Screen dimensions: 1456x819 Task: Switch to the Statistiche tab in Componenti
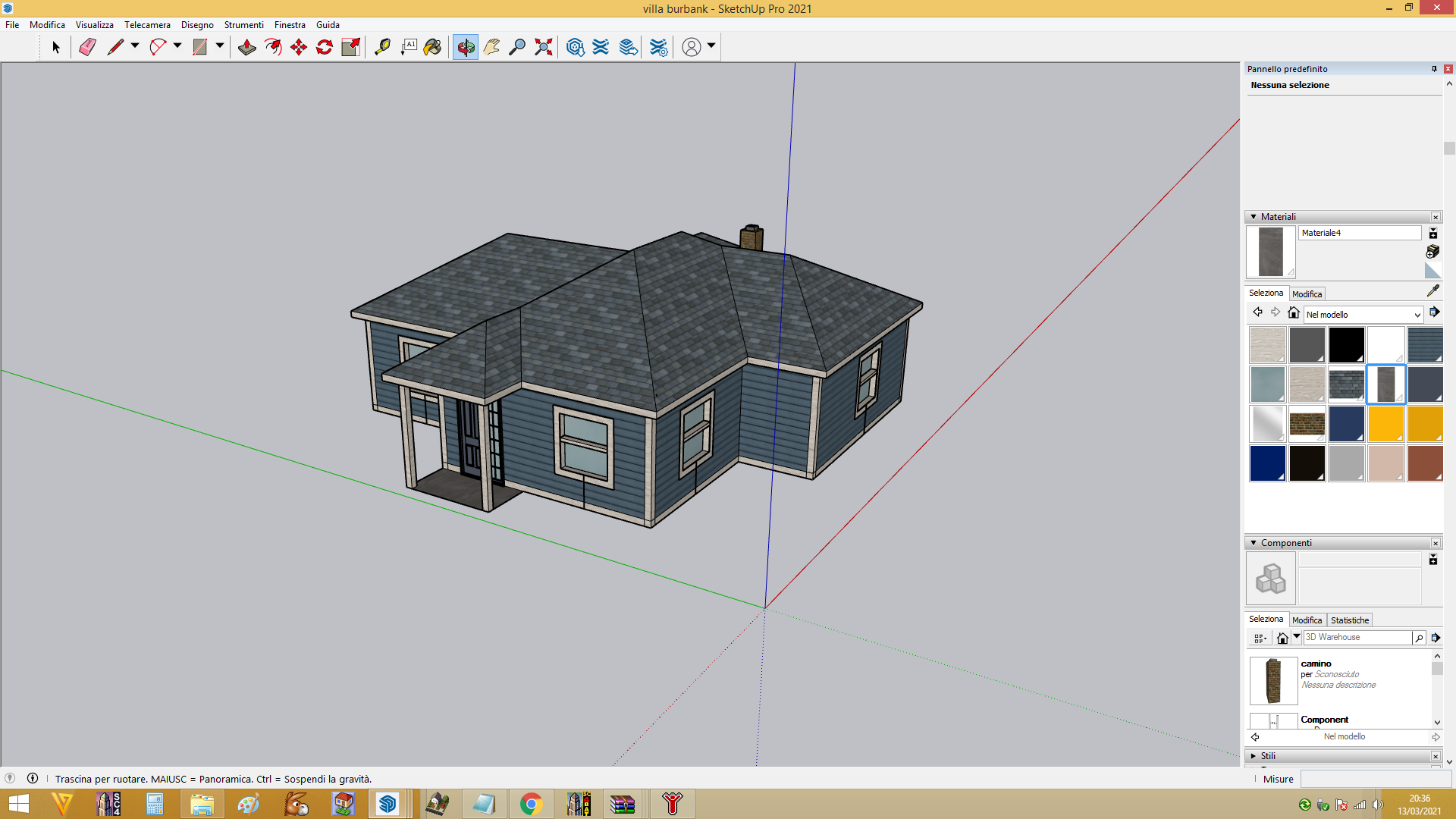1350,620
